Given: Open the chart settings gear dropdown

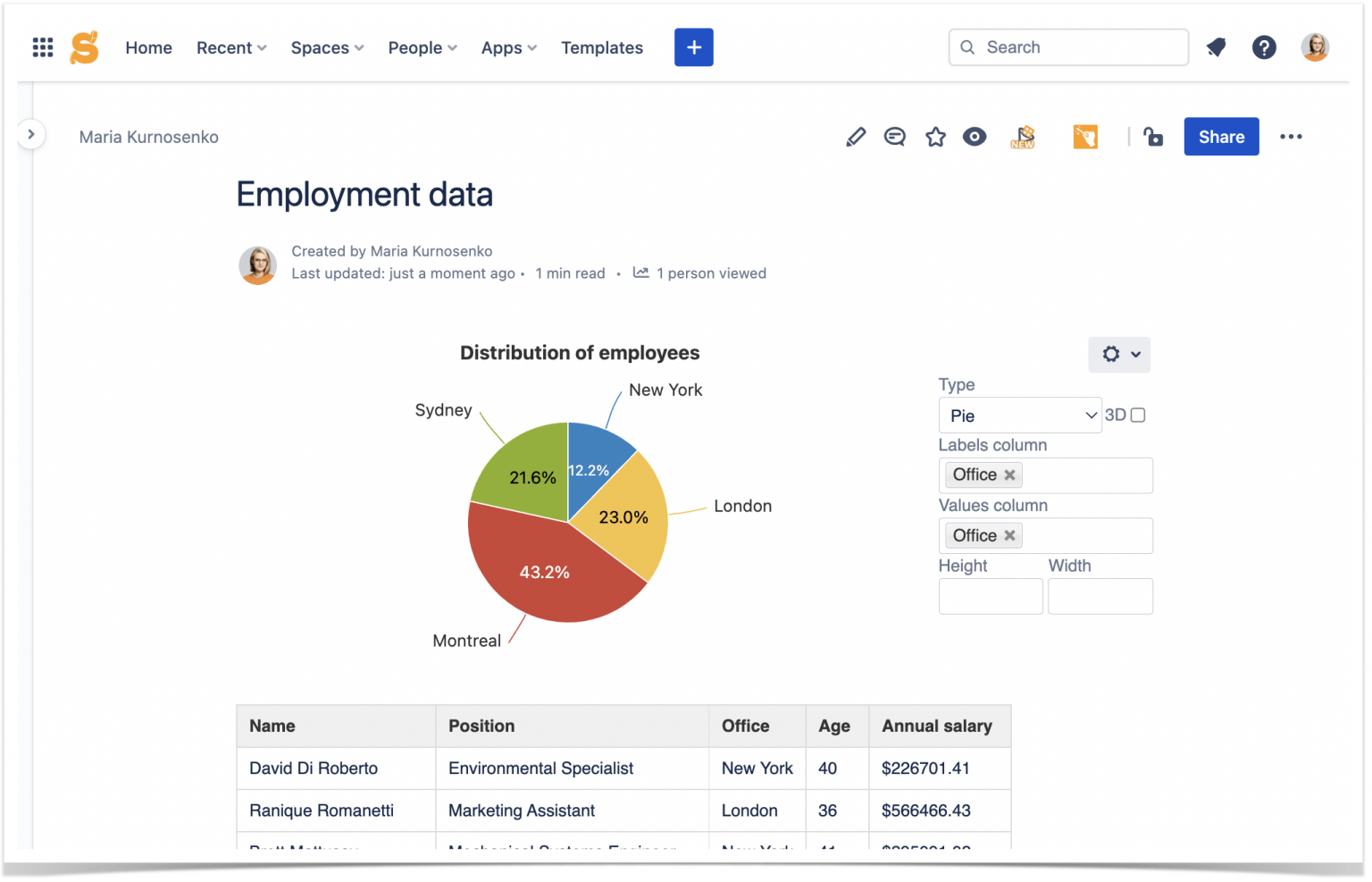Looking at the screenshot, I should pos(1118,355).
